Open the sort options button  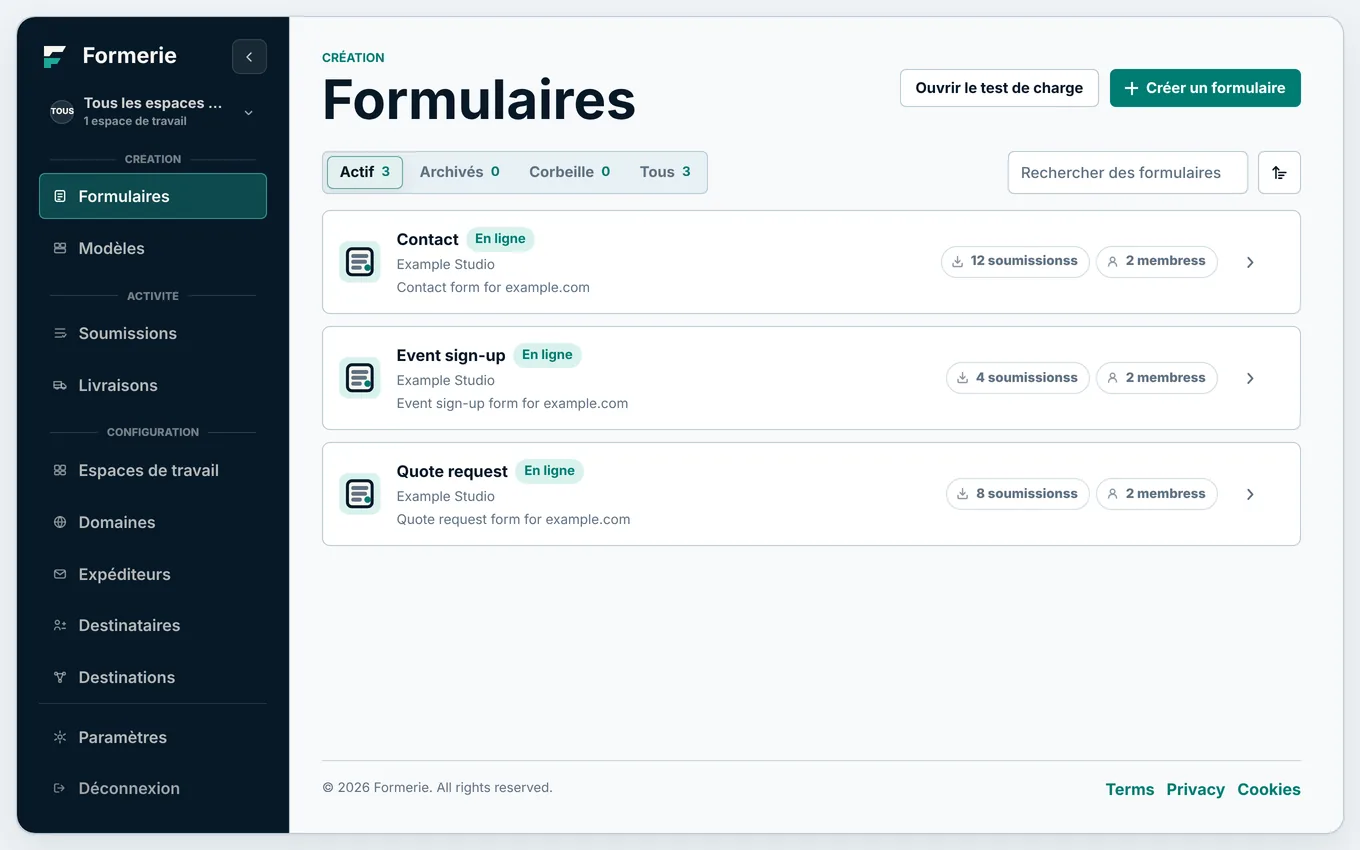point(1279,172)
